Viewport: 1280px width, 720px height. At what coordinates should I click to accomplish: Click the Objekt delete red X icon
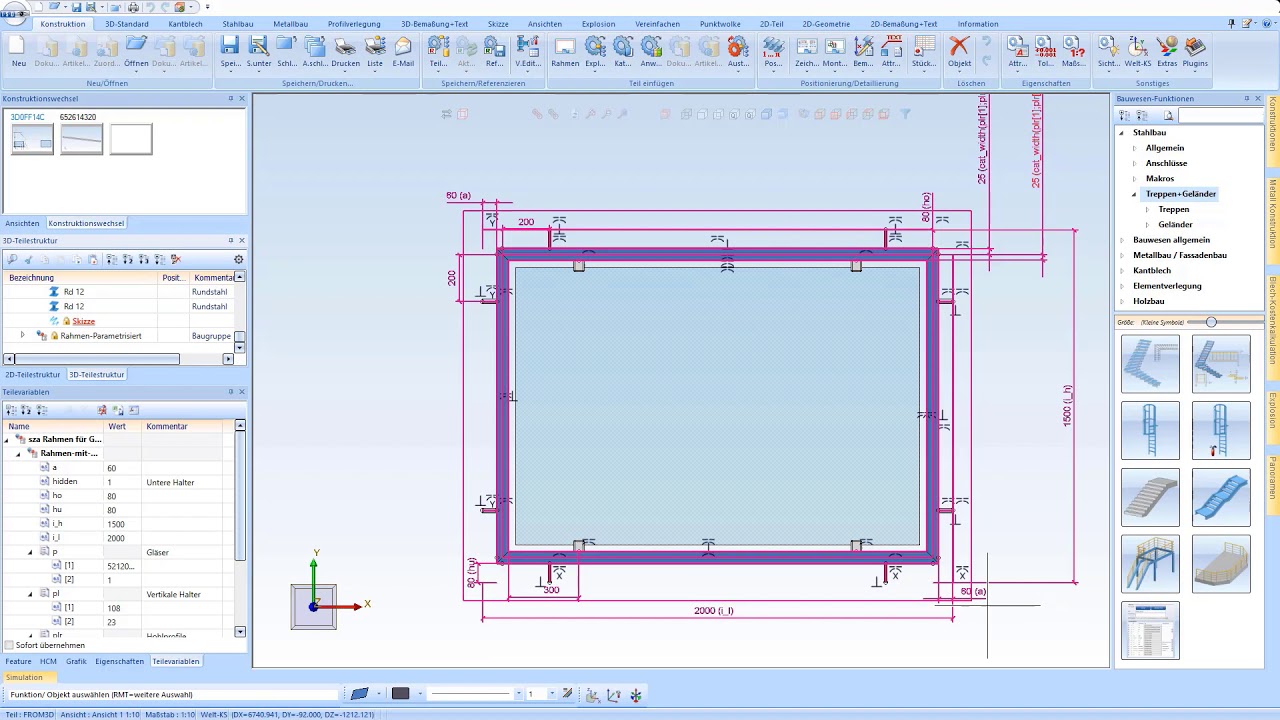pos(959,46)
